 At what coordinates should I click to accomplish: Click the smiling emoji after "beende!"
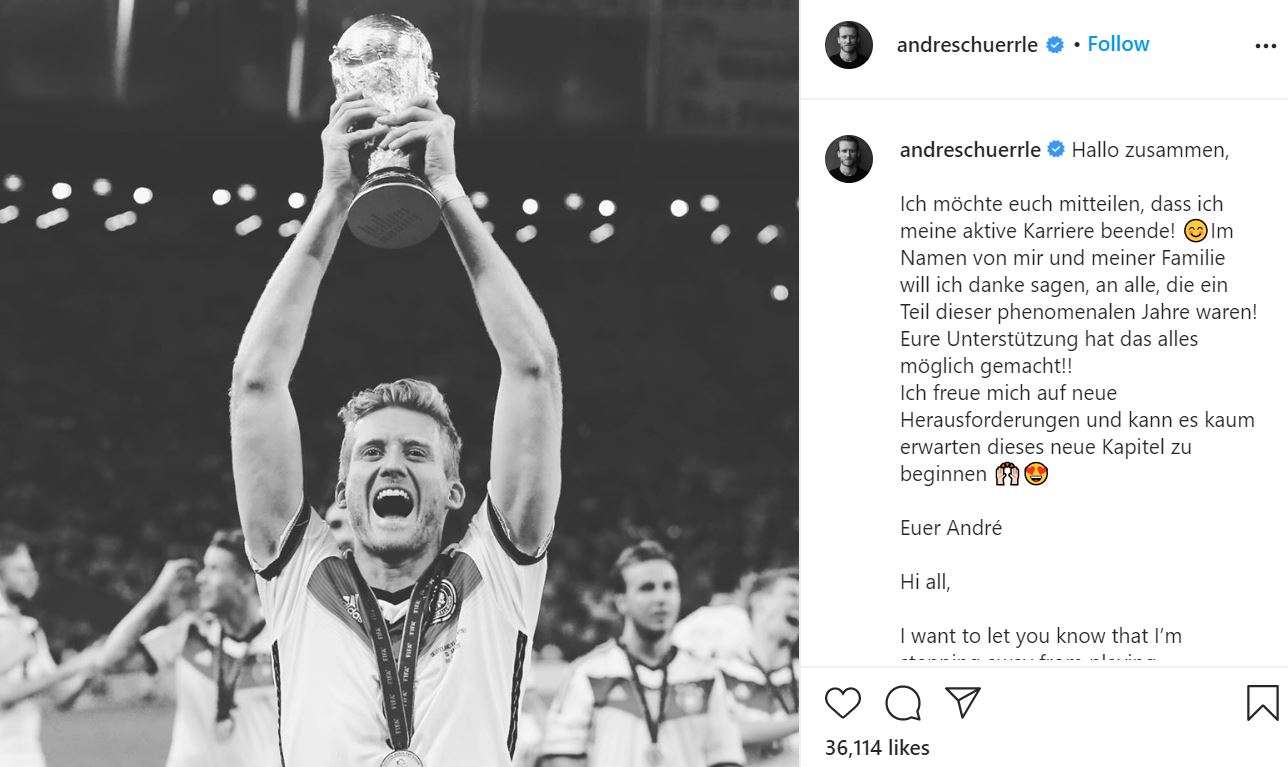click(x=1194, y=231)
